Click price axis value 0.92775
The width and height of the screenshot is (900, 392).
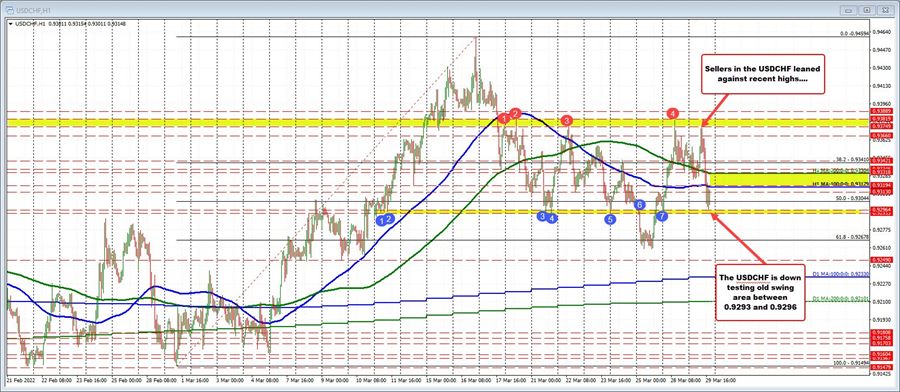[881, 230]
